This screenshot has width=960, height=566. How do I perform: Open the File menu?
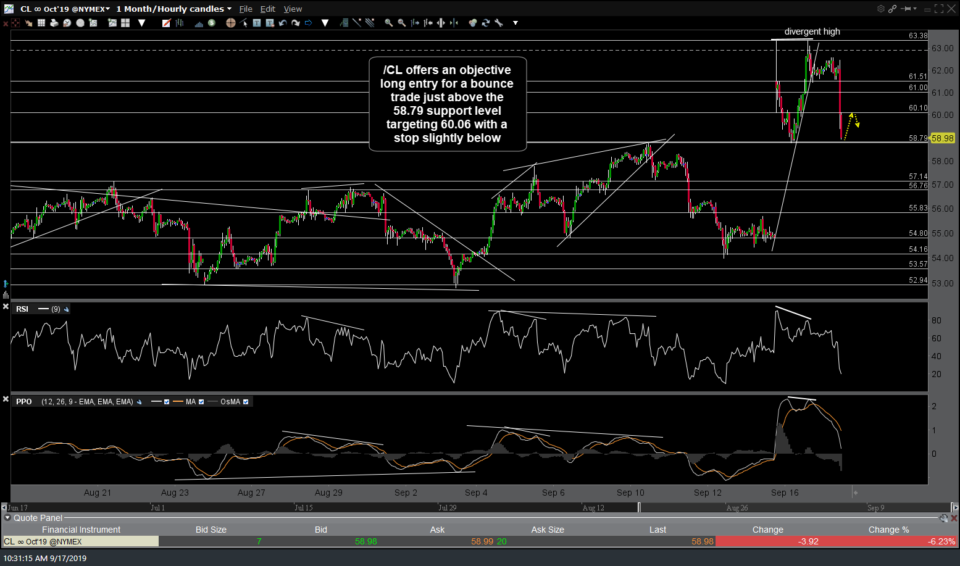point(245,8)
